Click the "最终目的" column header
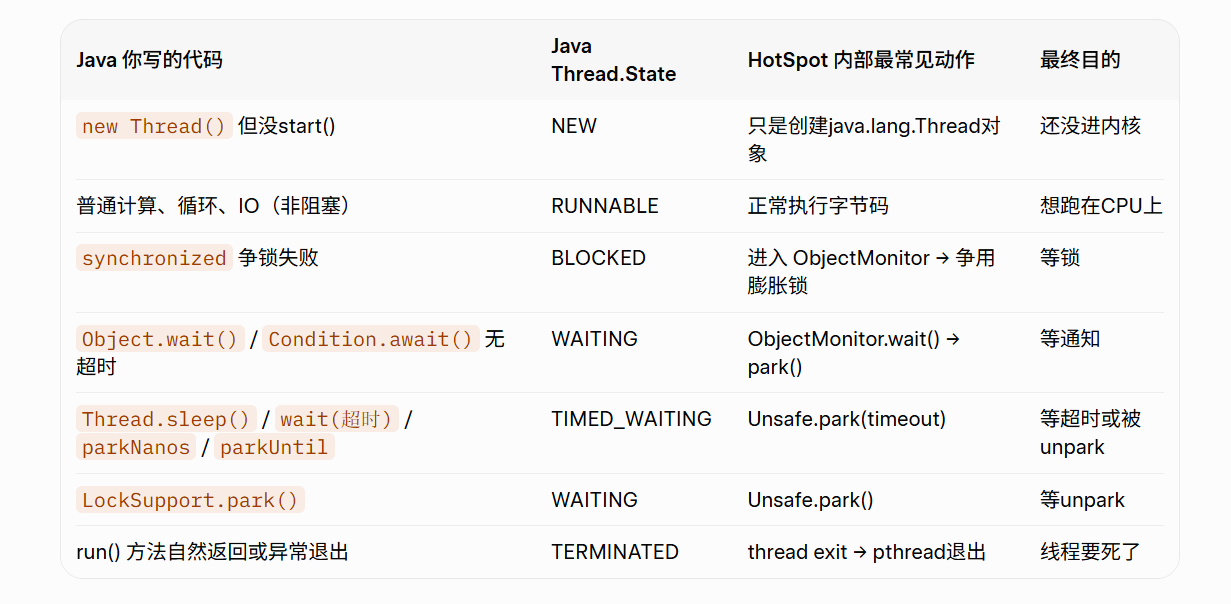Viewport: 1231px width, 604px height. [x=1080, y=60]
